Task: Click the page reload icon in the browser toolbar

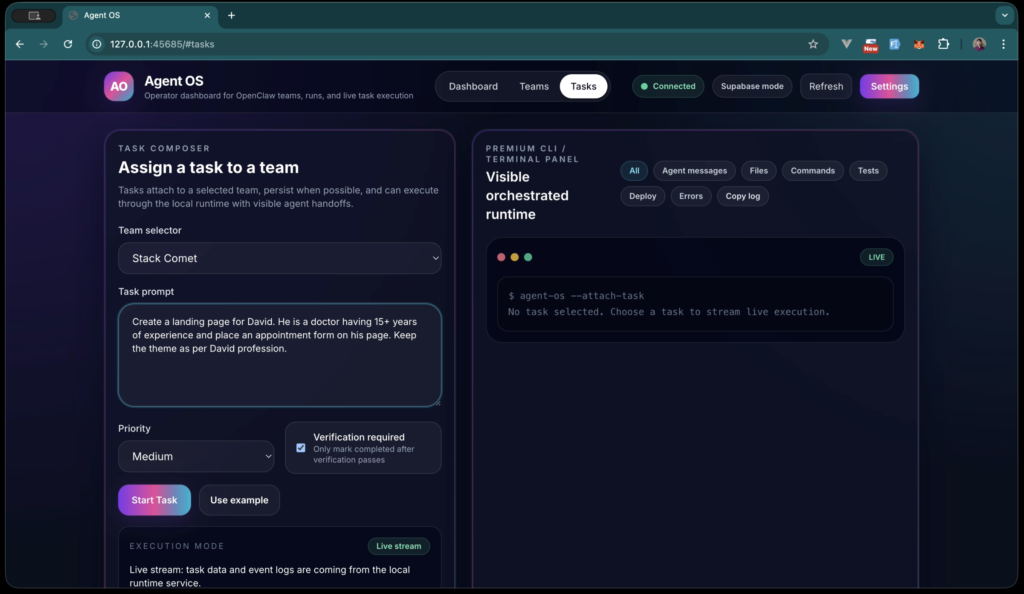Action: pos(67,44)
